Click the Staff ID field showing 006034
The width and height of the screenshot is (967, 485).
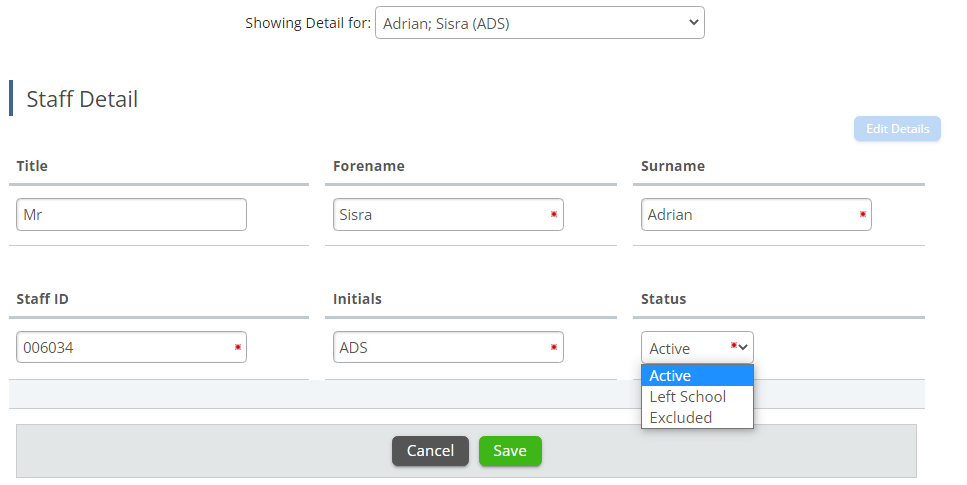pyautogui.click(x=125, y=348)
